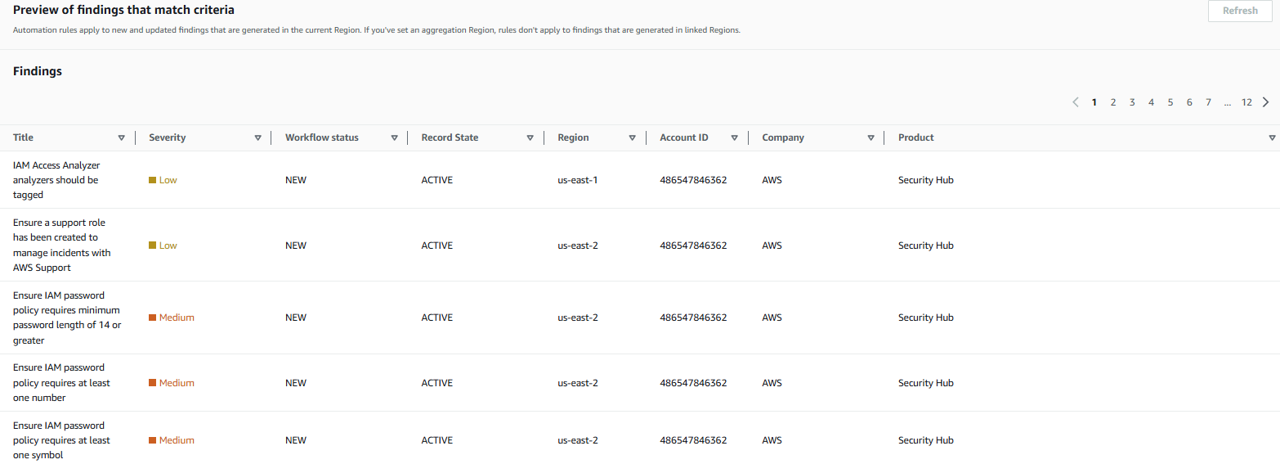Screen dimensions: 1280x464
Task: Click the Account ID sort arrow
Action: [x=734, y=138]
